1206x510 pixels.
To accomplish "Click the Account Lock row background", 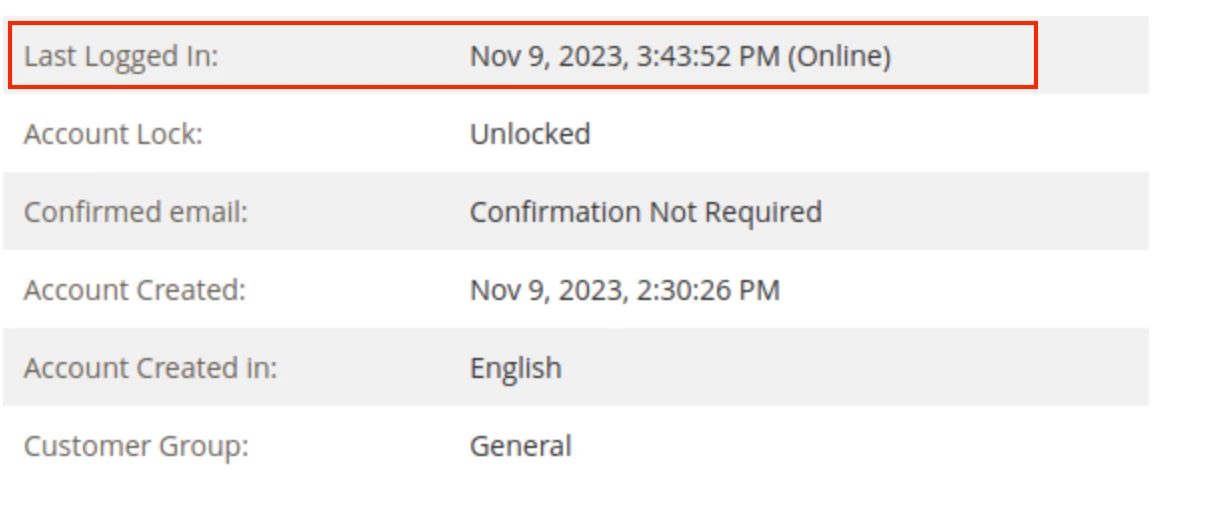I will click(x=576, y=134).
